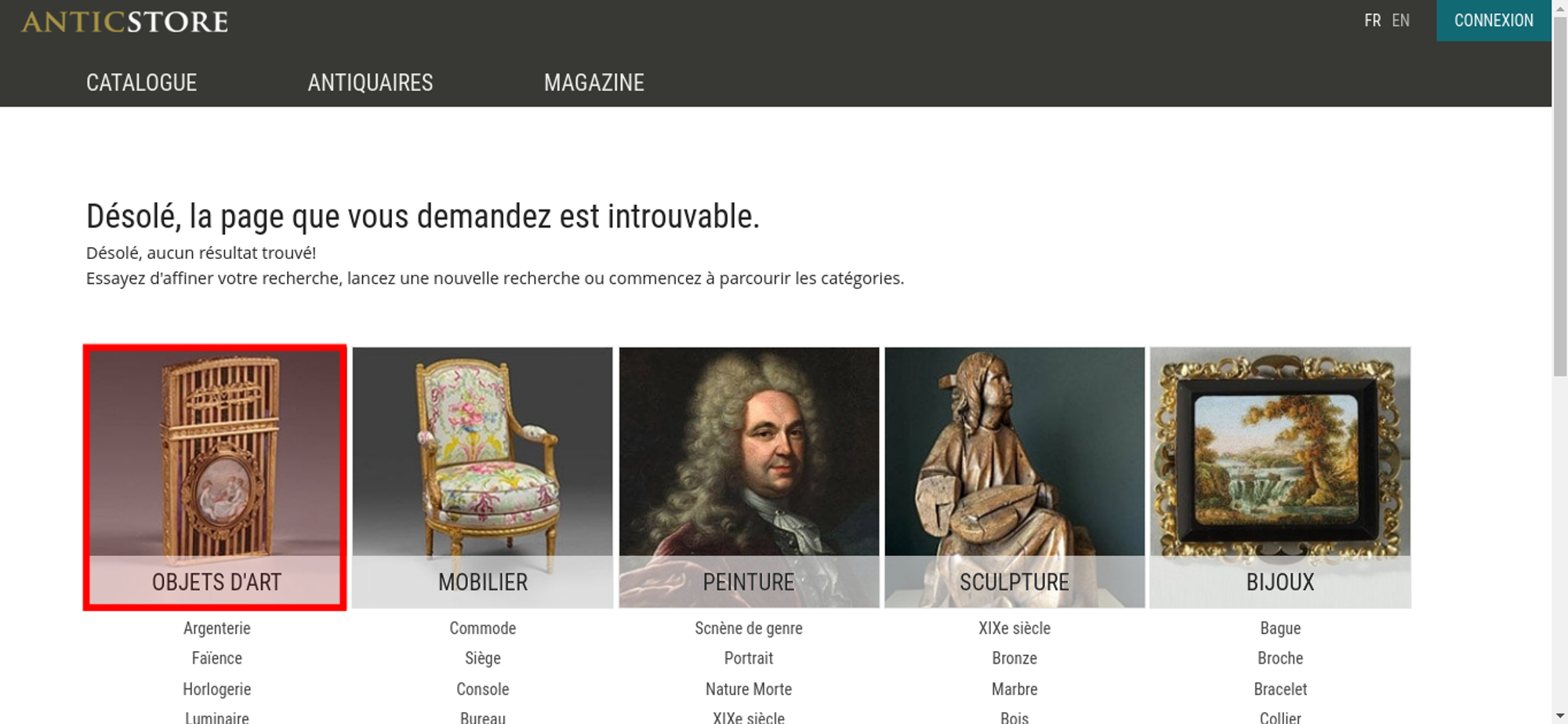Open the Objets d'Art category thumbnail

click(215, 478)
